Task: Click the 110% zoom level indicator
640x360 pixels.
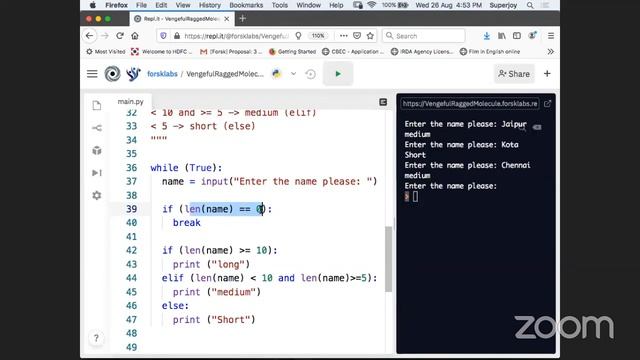Action: [x=318, y=36]
